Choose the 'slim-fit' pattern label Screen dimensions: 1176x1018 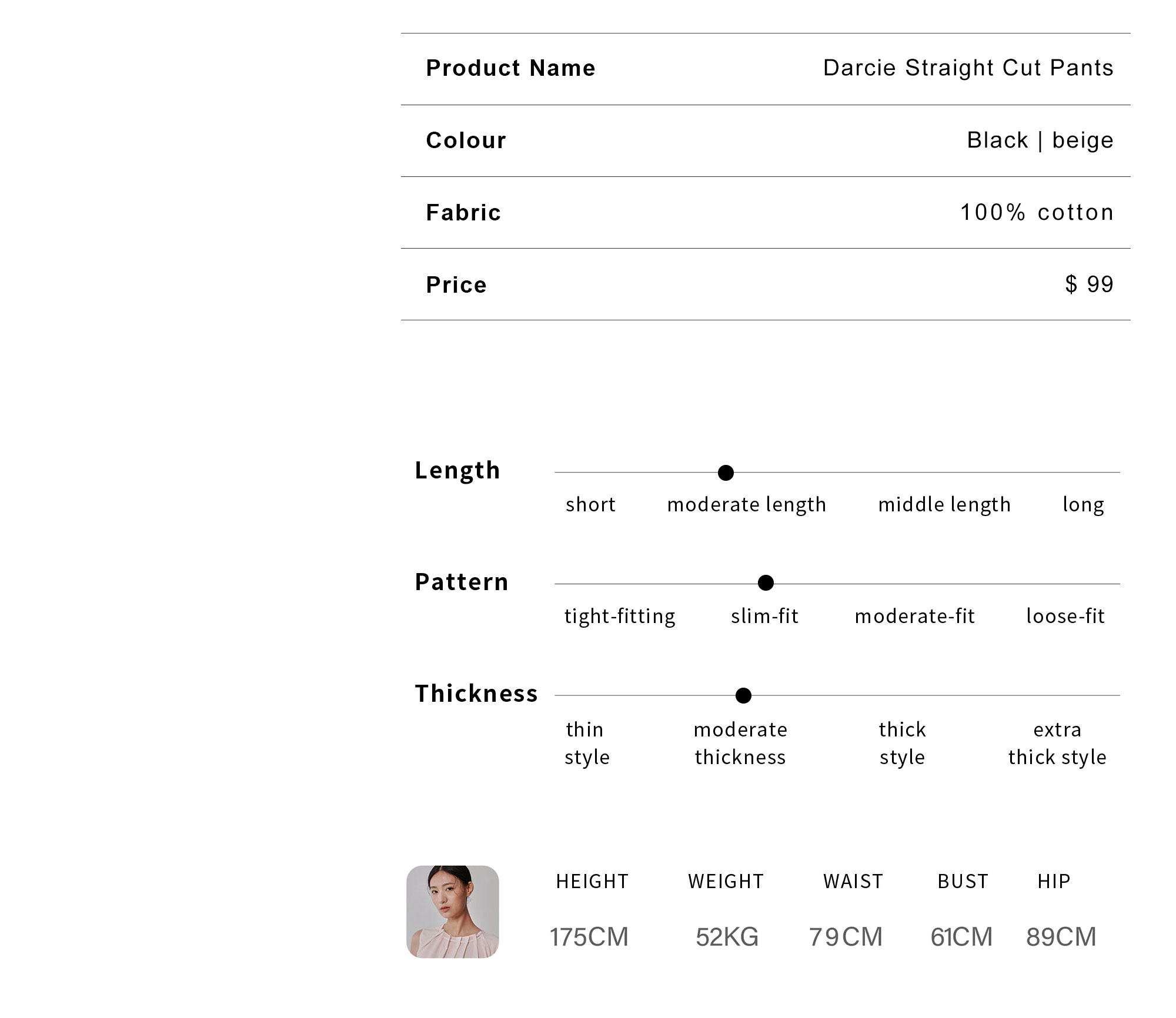pyautogui.click(x=764, y=616)
